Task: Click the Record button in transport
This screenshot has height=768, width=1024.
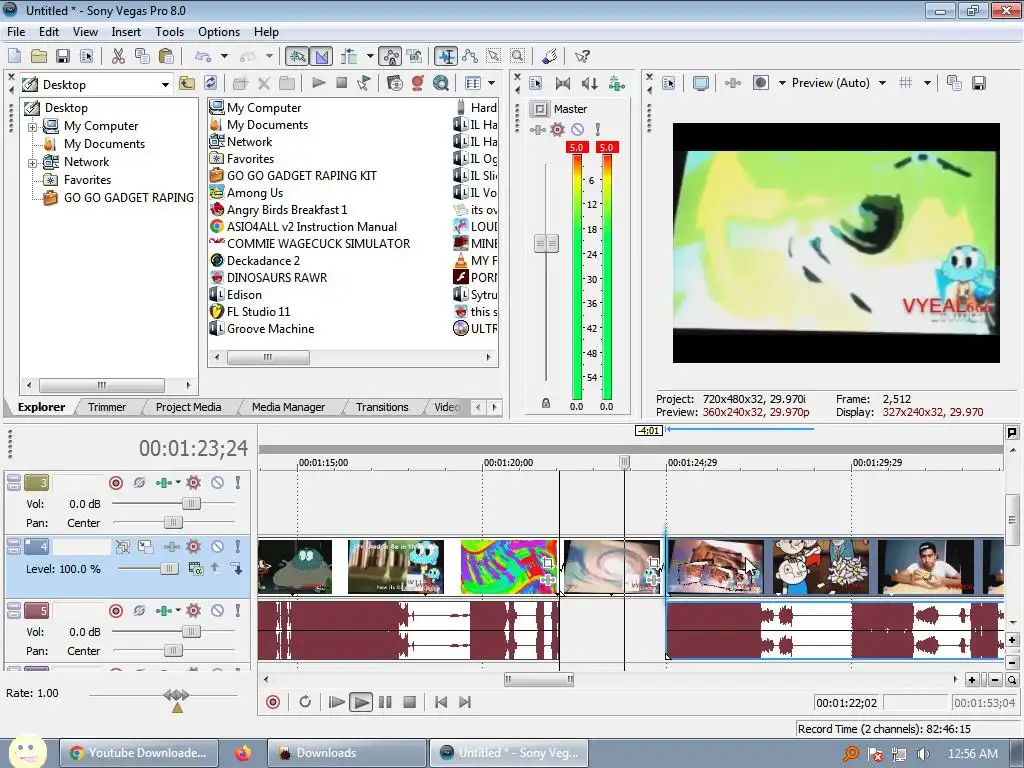Action: point(273,702)
